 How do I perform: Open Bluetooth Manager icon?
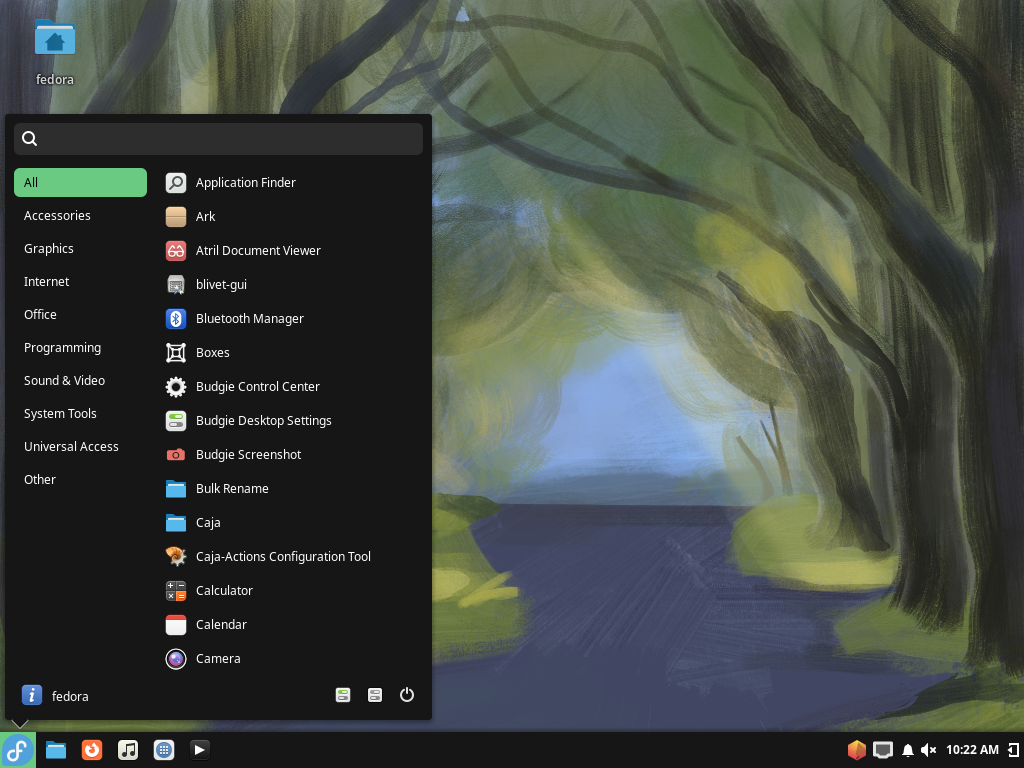point(176,319)
